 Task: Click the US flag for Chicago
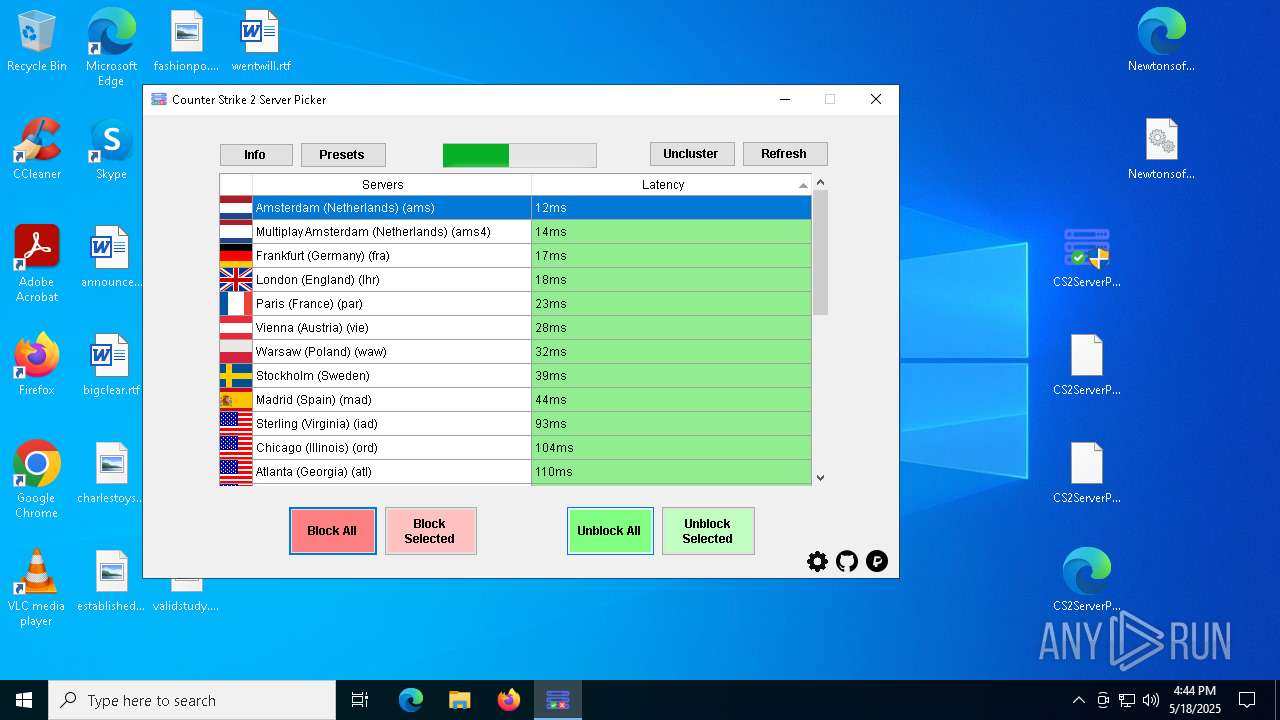tap(236, 448)
